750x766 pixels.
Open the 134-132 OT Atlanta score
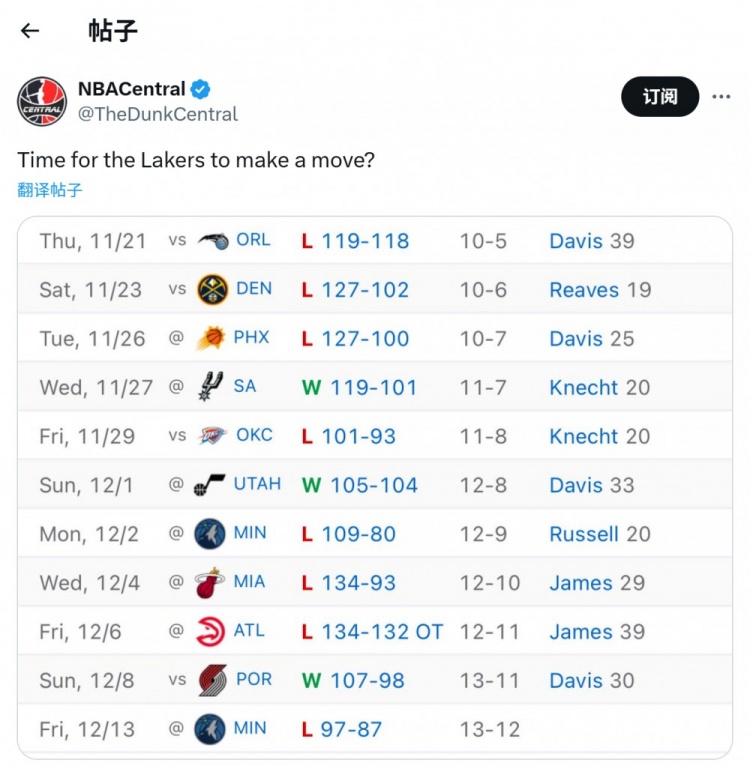pyautogui.click(x=381, y=632)
